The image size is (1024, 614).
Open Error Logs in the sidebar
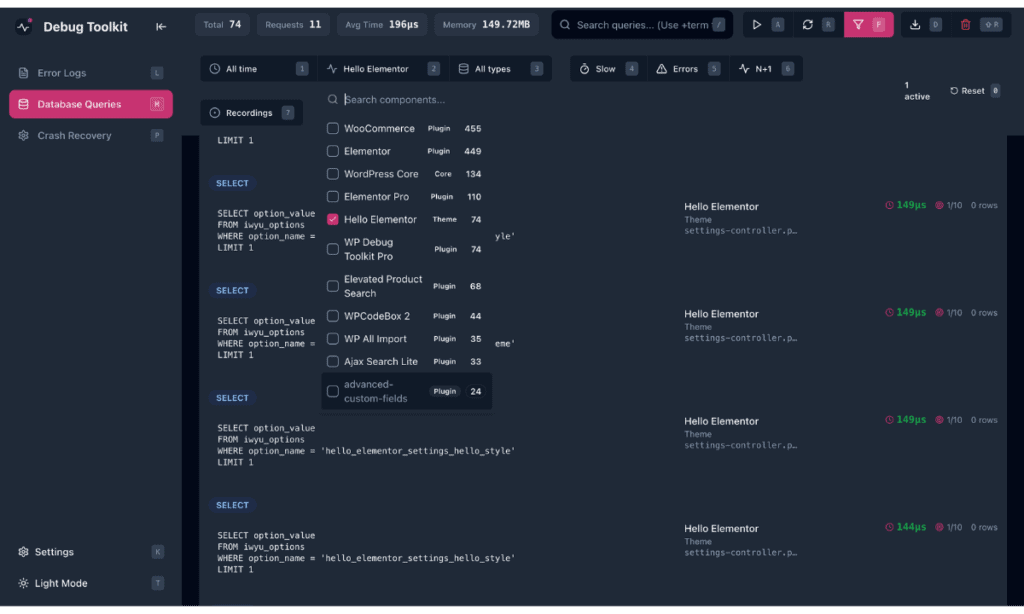pos(91,73)
